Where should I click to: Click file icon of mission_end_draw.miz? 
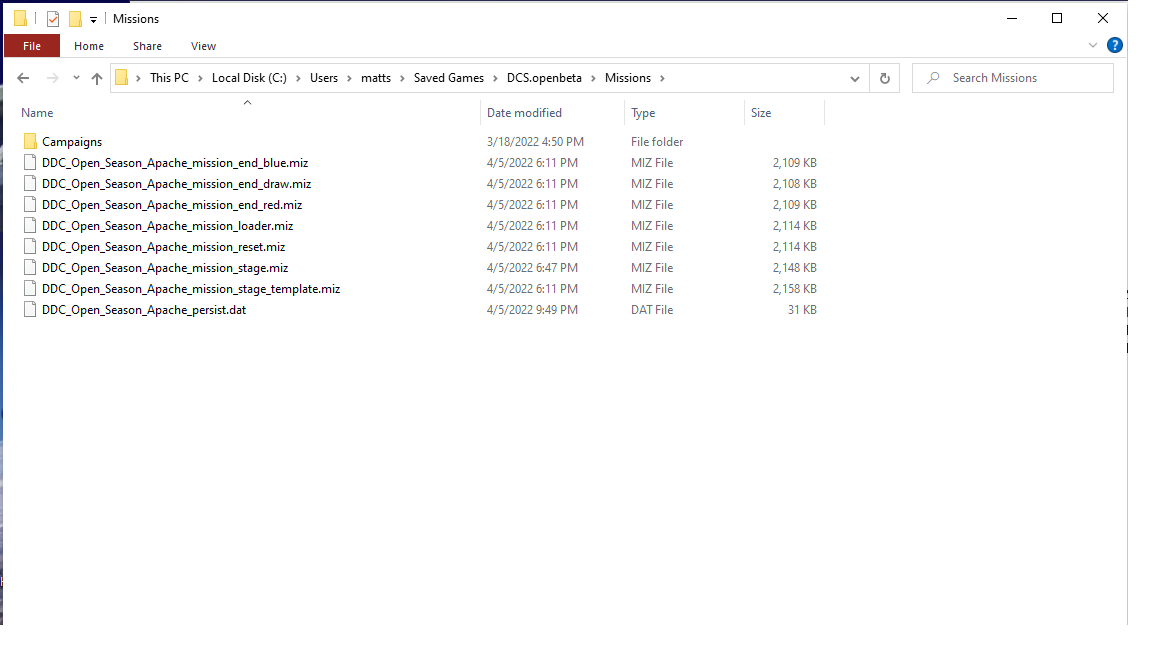pos(30,184)
